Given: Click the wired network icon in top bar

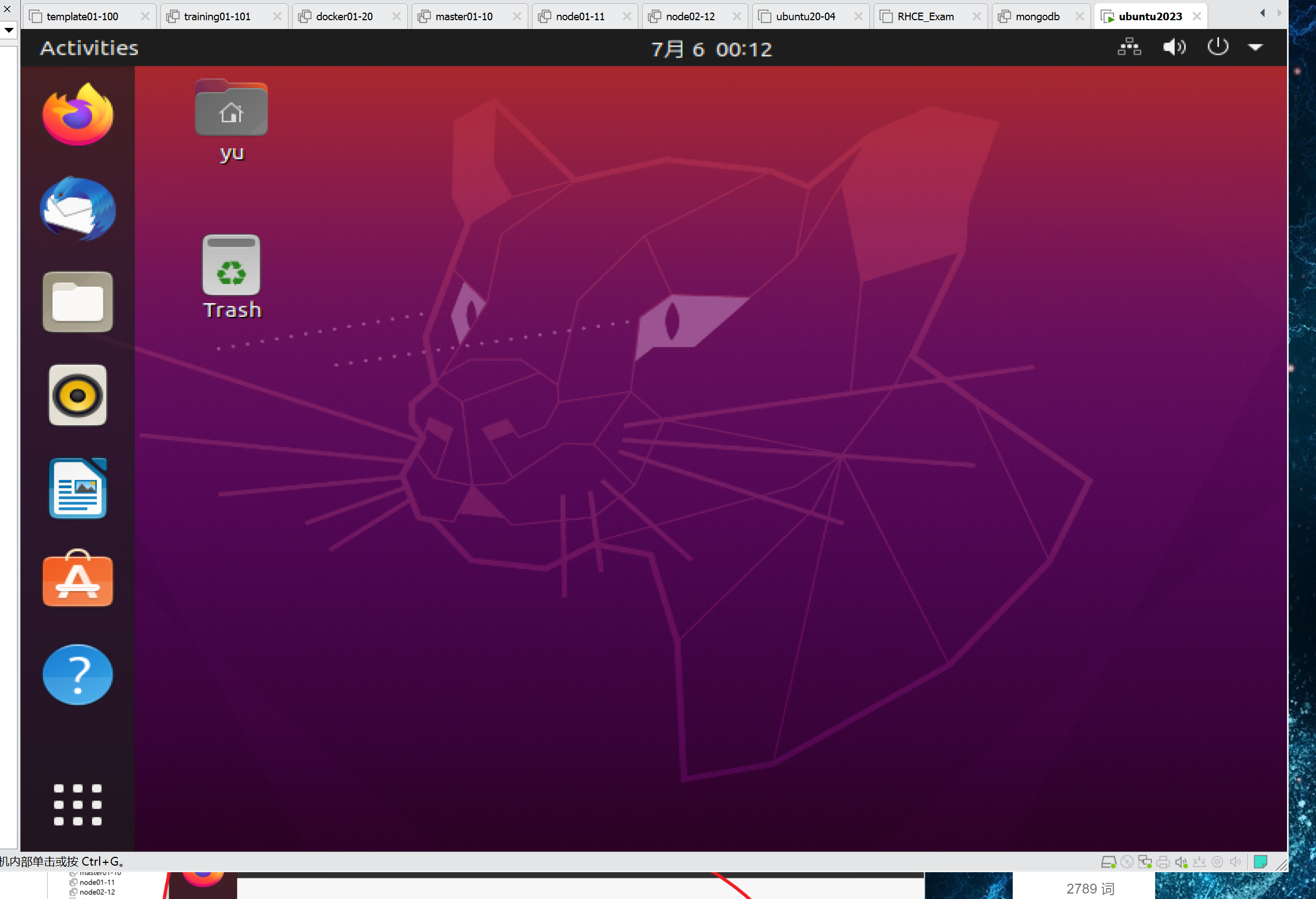Looking at the screenshot, I should click(1129, 48).
